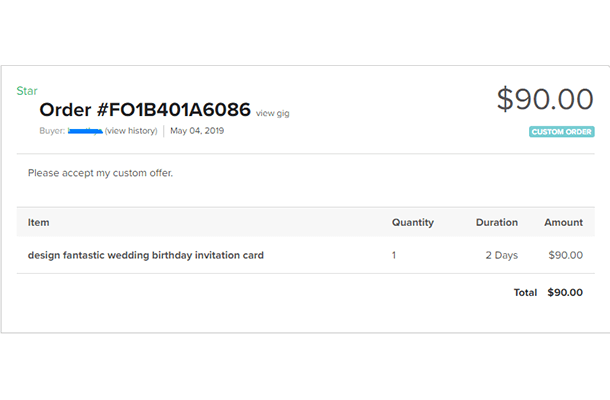This screenshot has width=610, height=400.
Task: Click the custom offer message text
Action: 100,173
